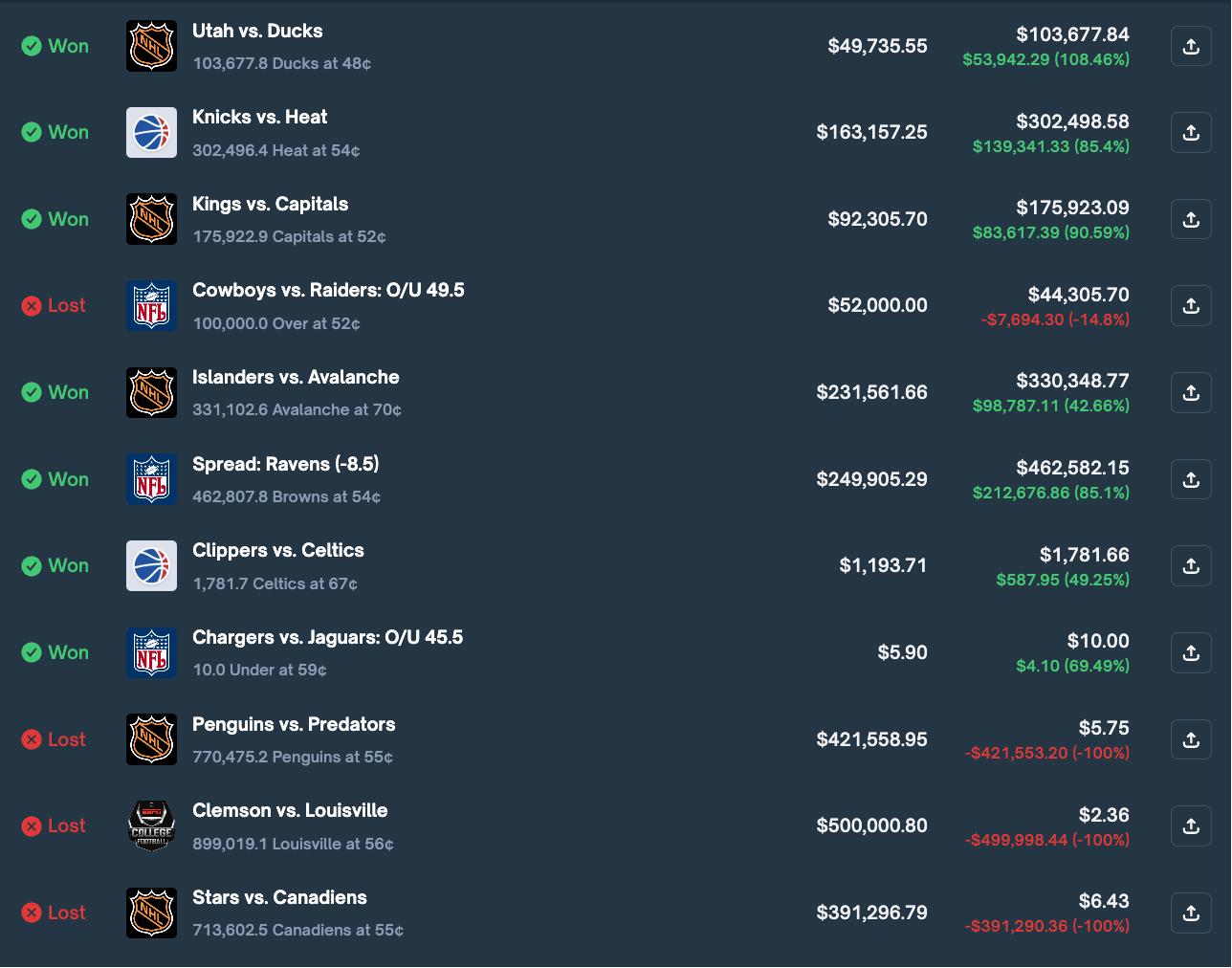The image size is (1232, 968).
Task: Click the NBA logo next to Knicks vs. Heat
Action: (x=151, y=132)
